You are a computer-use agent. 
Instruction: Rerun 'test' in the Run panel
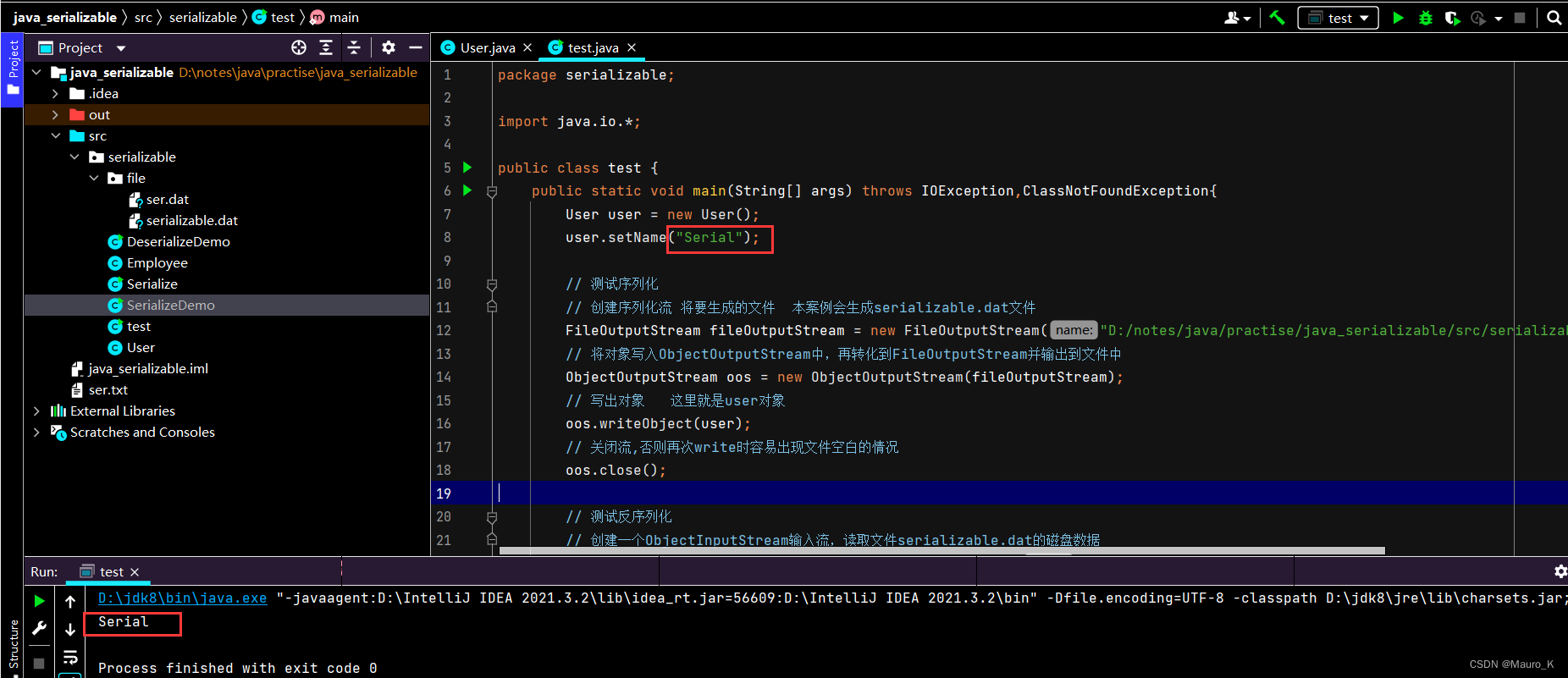pos(39,601)
